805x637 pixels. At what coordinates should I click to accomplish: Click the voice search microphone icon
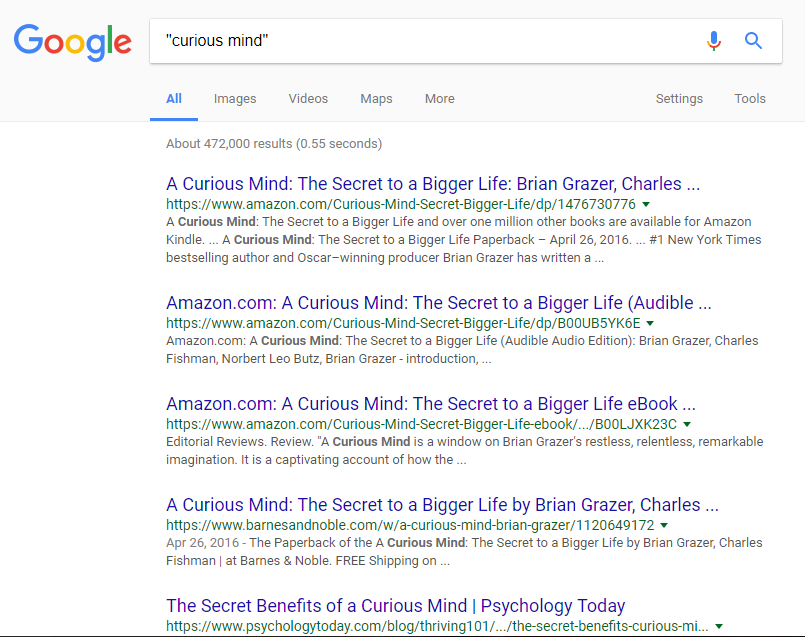click(714, 41)
